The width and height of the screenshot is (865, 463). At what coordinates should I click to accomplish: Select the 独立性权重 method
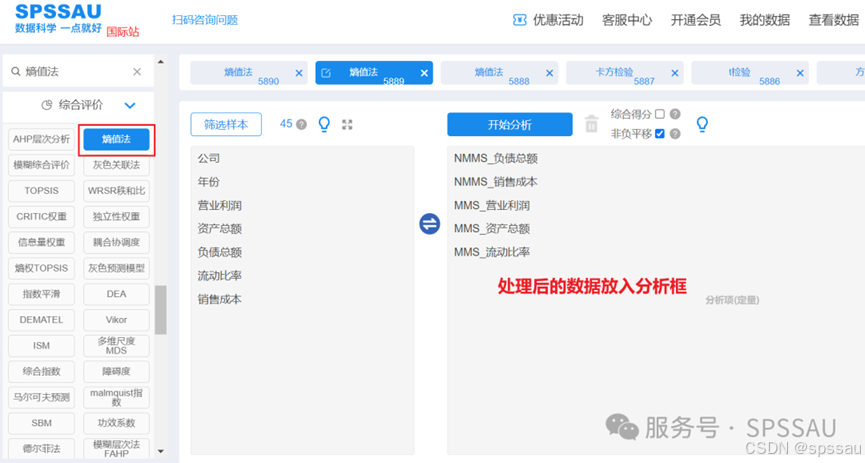coord(116,216)
